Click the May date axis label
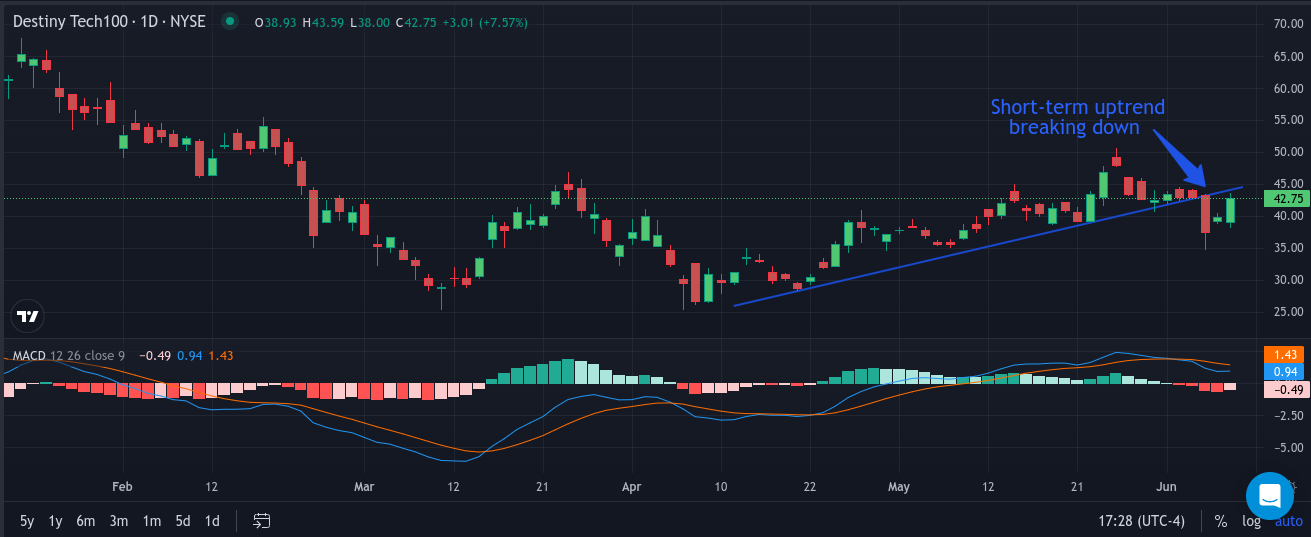This screenshot has width=1311, height=537. tap(898, 487)
